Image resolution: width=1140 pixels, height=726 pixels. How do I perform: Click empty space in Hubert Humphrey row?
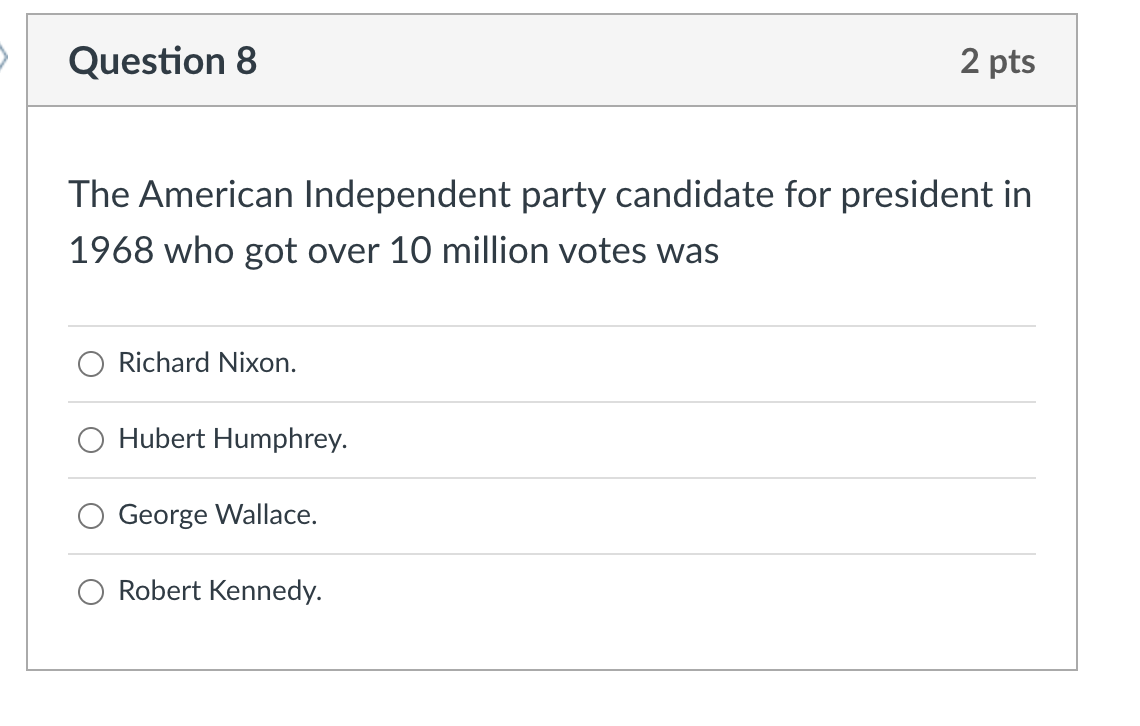coord(691,440)
